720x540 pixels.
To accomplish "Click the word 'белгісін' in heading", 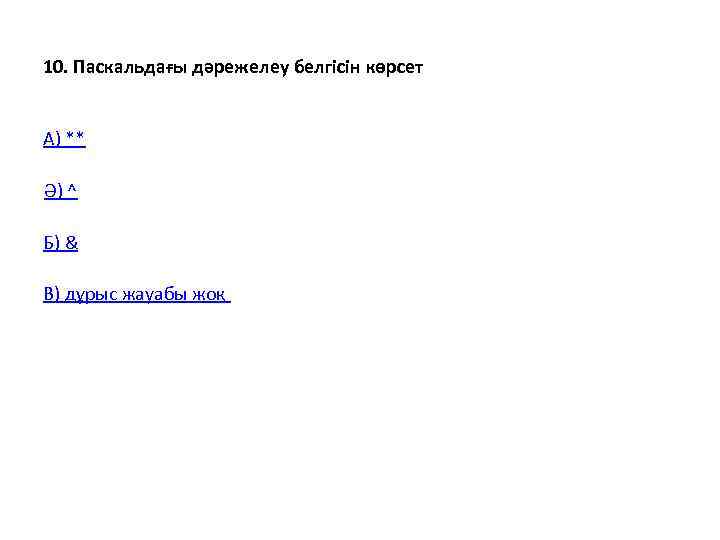I will (x=327, y=67).
